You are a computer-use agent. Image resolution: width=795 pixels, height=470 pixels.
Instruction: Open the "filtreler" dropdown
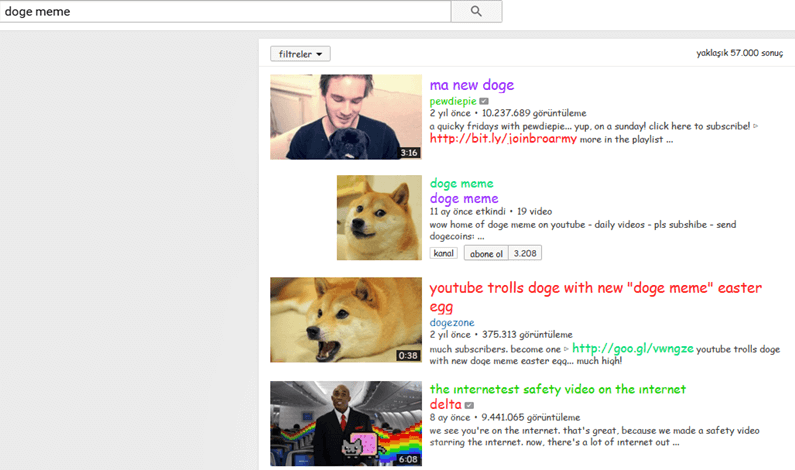tap(300, 54)
